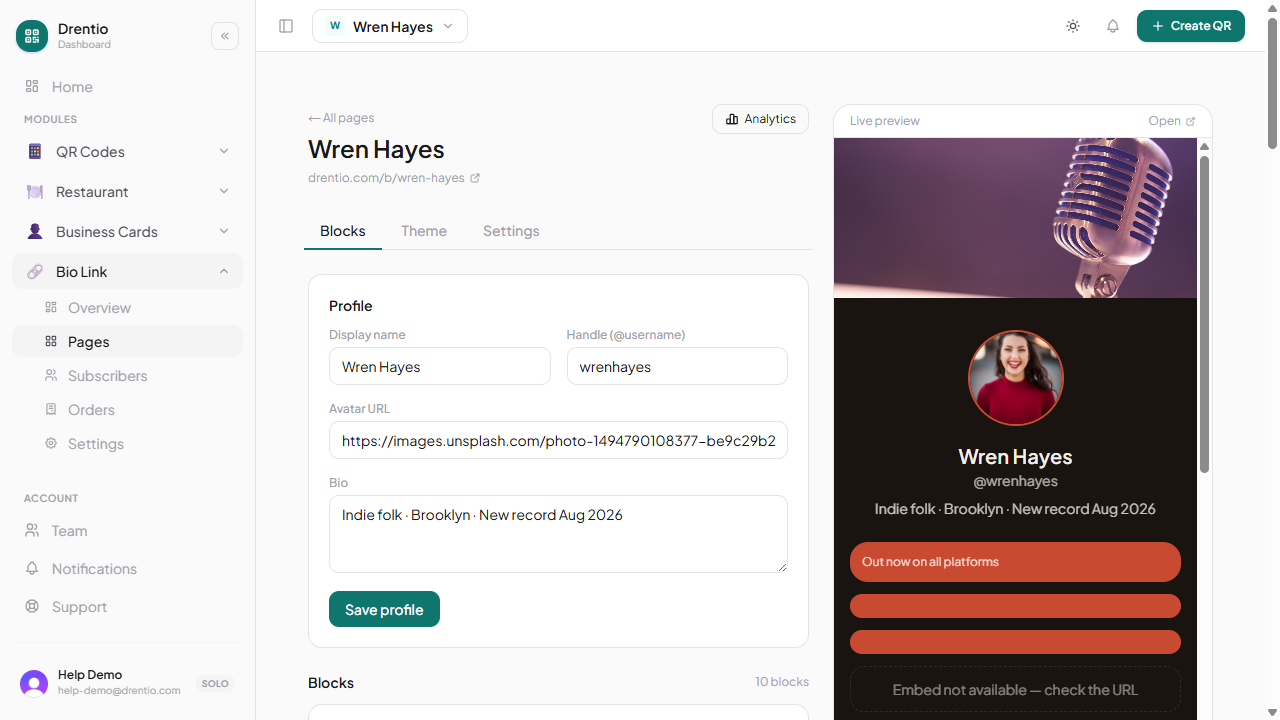This screenshot has height=720, width=1280.
Task: Click the W workspace badge icon
Action: pyautogui.click(x=335, y=26)
